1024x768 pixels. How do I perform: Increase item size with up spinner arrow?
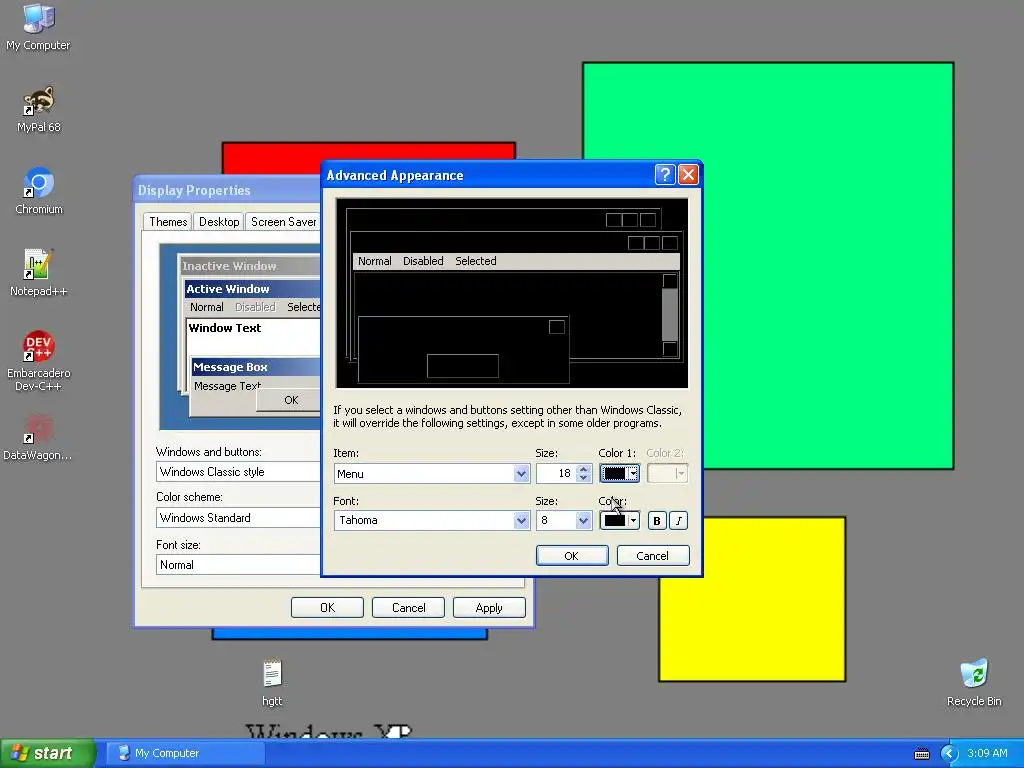(584, 469)
